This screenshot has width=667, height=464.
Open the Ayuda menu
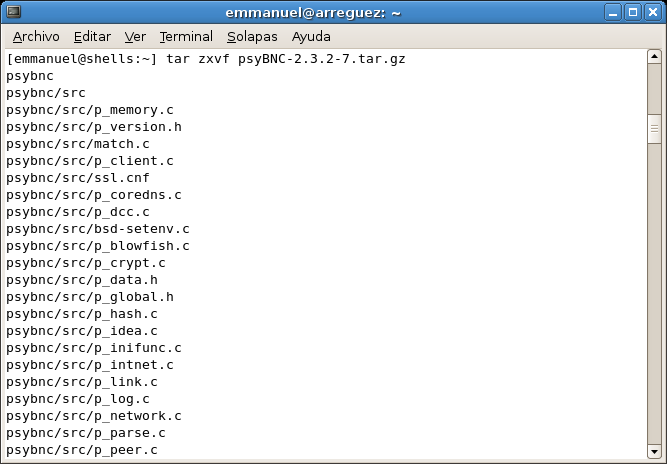pyautogui.click(x=311, y=37)
